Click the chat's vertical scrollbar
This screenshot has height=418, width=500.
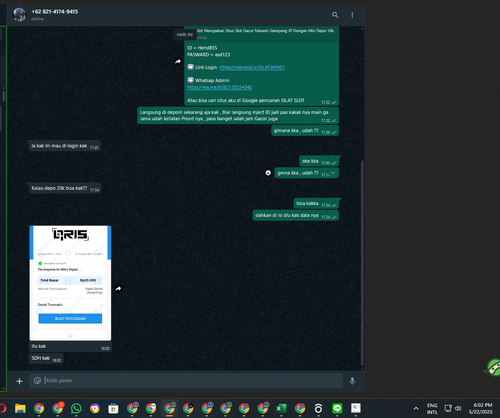(x=362, y=263)
